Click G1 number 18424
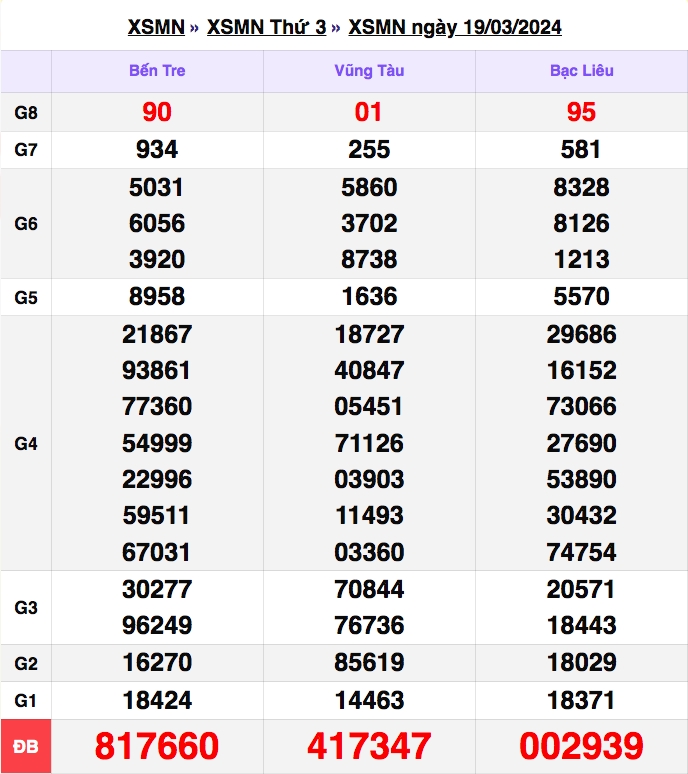 (157, 700)
